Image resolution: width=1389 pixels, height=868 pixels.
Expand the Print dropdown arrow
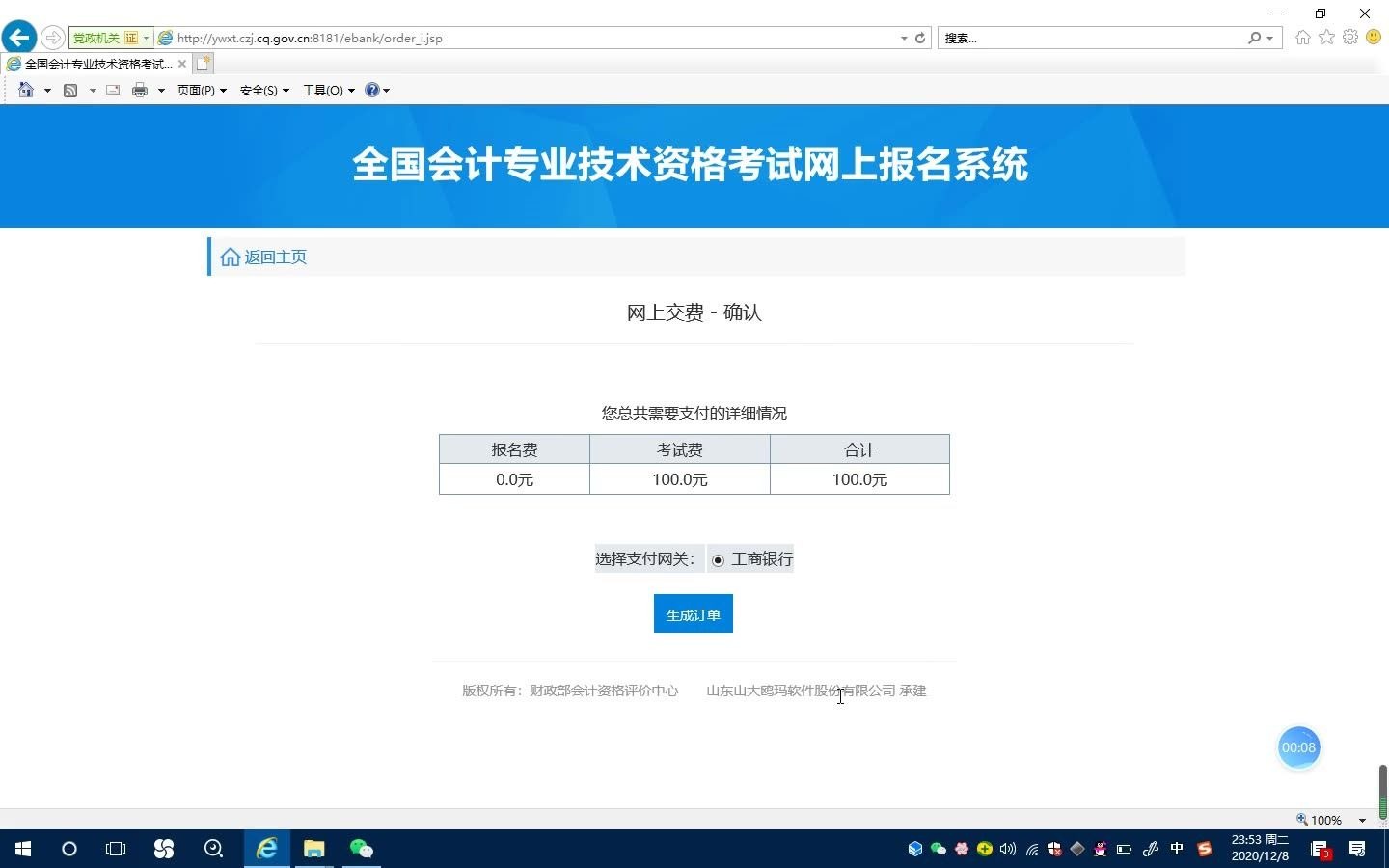pyautogui.click(x=161, y=91)
